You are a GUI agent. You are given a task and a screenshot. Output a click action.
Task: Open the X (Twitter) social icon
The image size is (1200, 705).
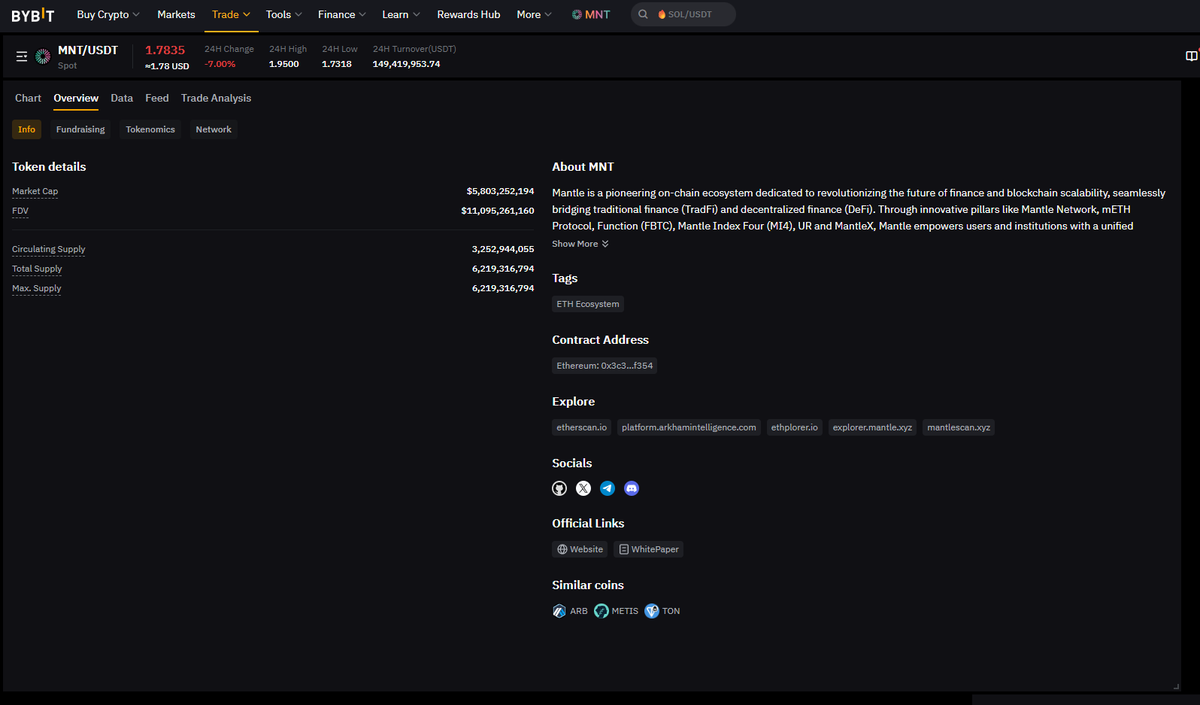[584, 489]
